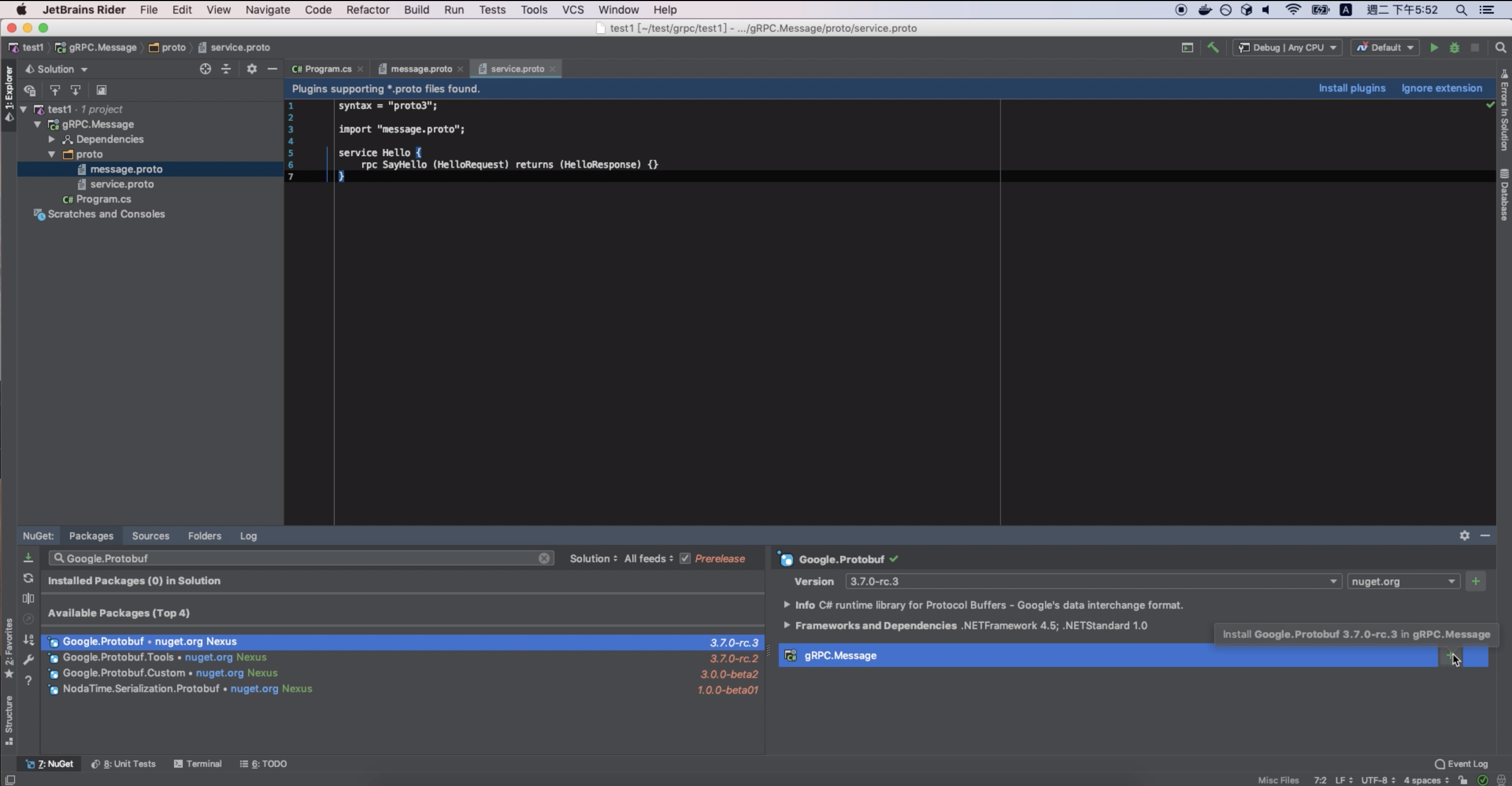Click the NuGet wrench settings icon
The image size is (1512, 786).
28,660
